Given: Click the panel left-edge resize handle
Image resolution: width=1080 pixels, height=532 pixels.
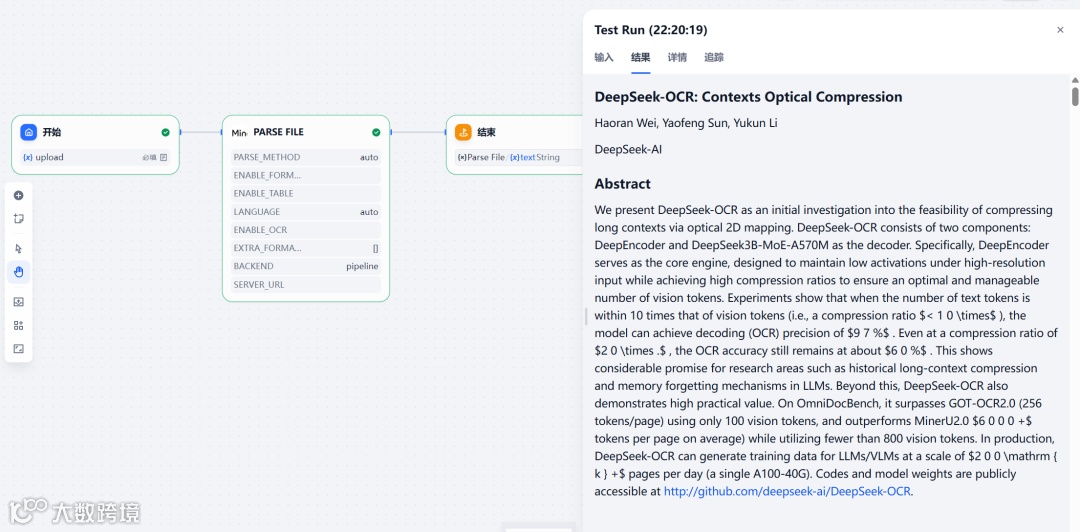Looking at the screenshot, I should click(585, 316).
